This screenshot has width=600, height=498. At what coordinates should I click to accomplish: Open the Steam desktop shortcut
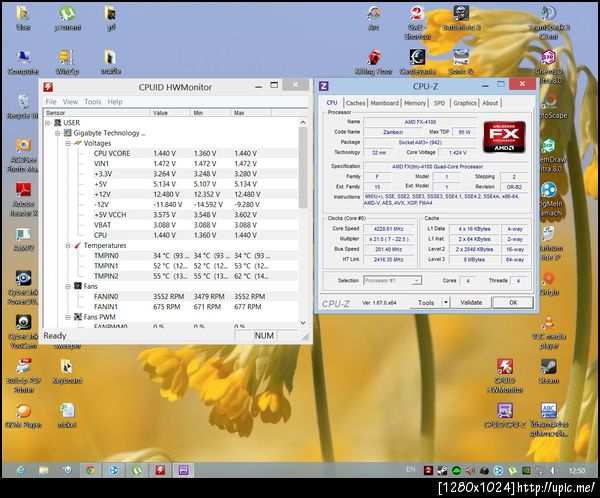click(x=548, y=367)
